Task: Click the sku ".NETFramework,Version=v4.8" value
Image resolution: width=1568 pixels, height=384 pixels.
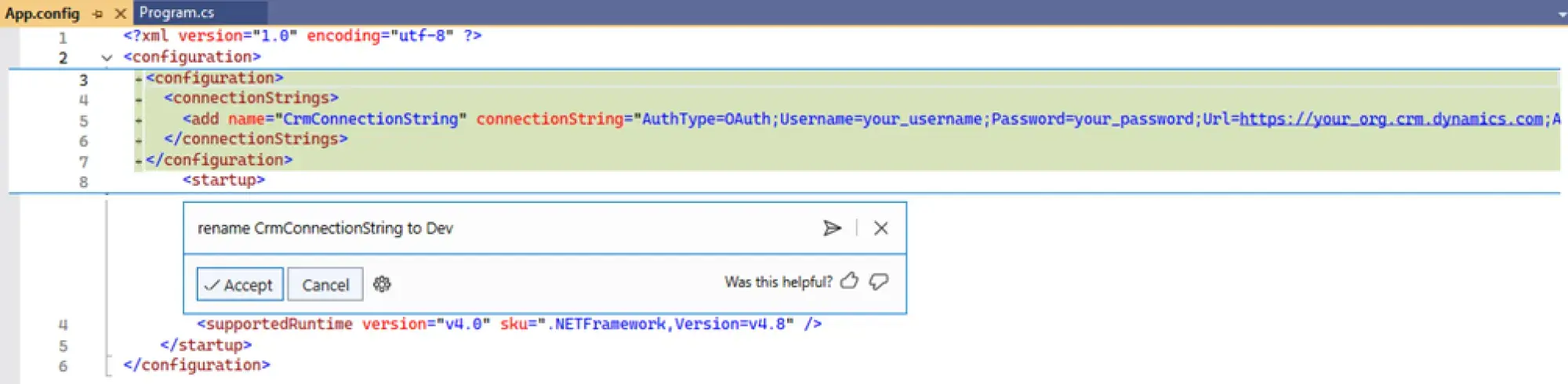Action: (x=666, y=324)
